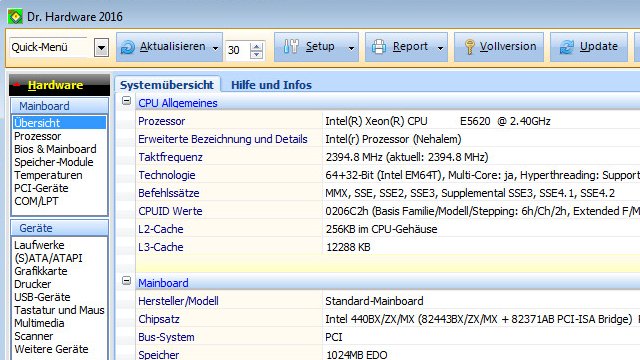The height and width of the screenshot is (360, 640).
Task: Click the Dr. Hardware 2016 app icon
Action: click(x=15, y=17)
